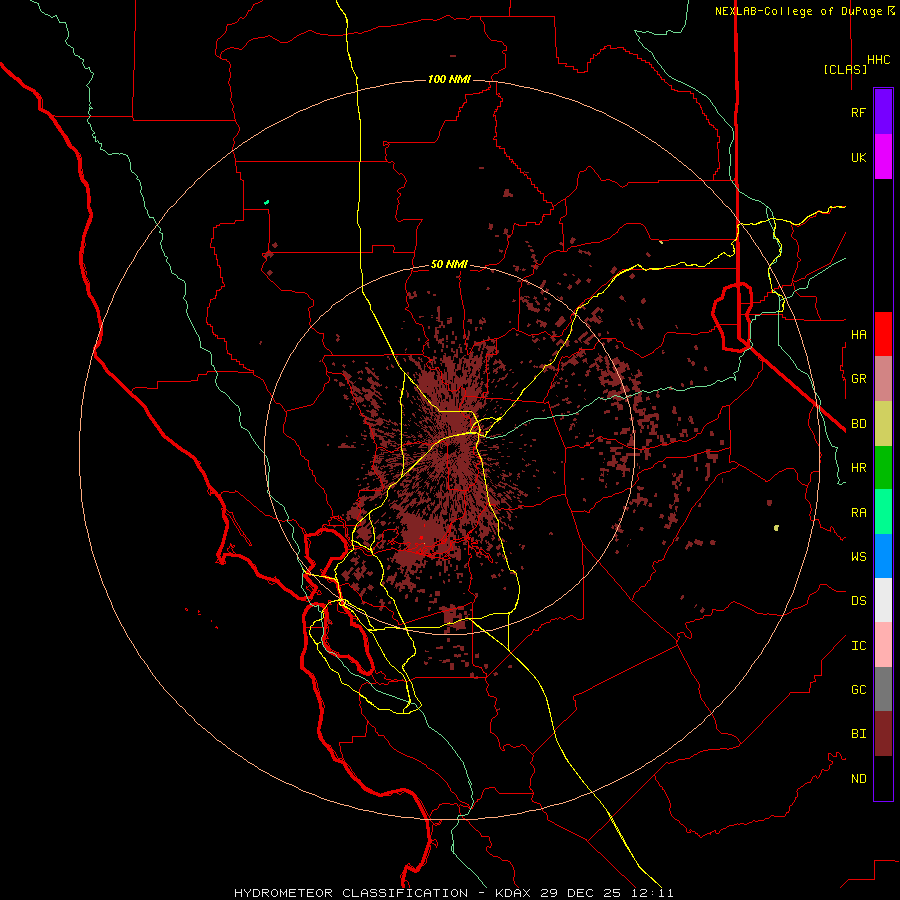Click the IC pink legend swatch
This screenshot has width=900, height=900.
coord(883,645)
